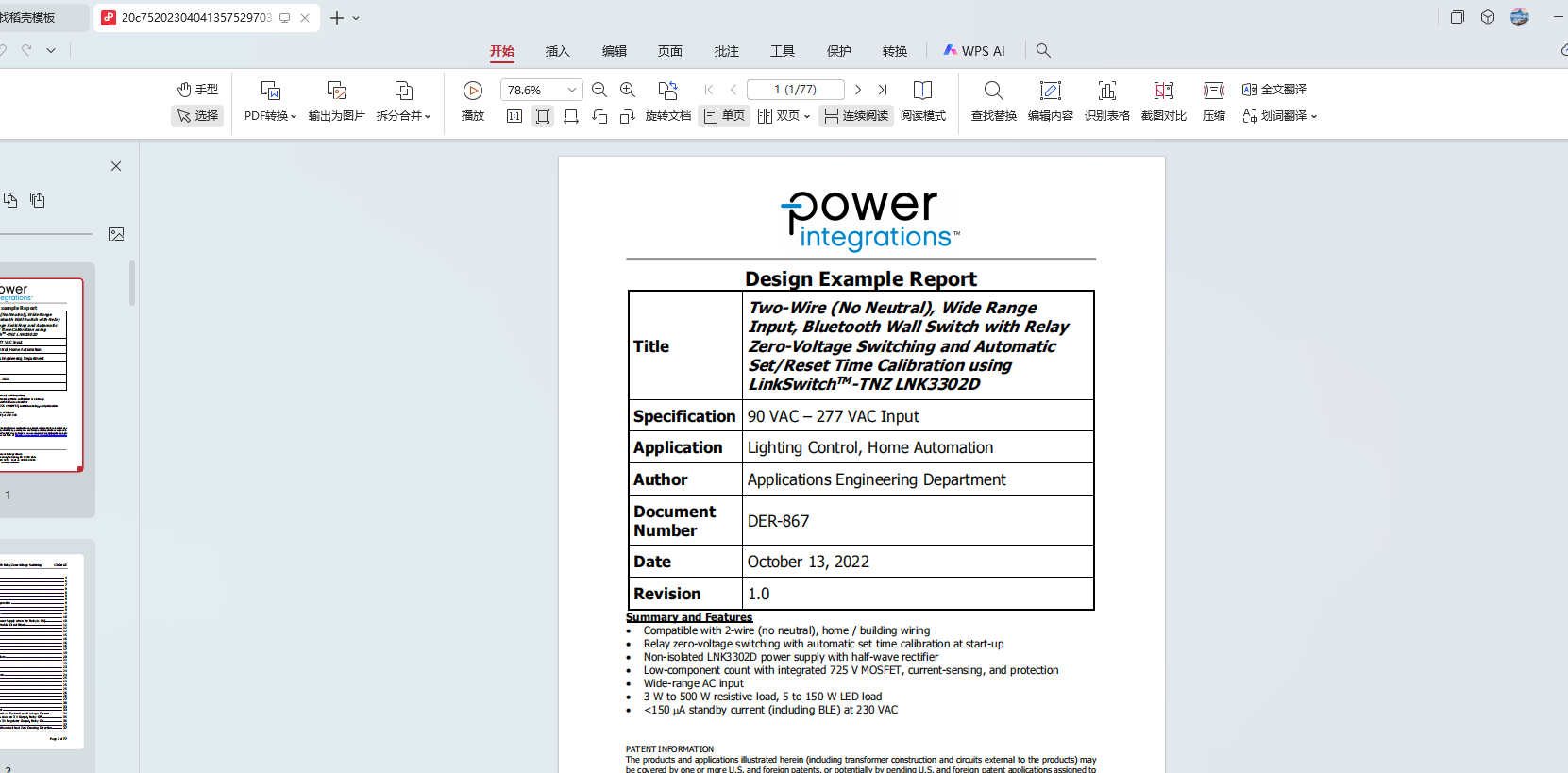Start slideshow with 播放 button
Viewport: 1568px width, 773px height.
tap(473, 102)
